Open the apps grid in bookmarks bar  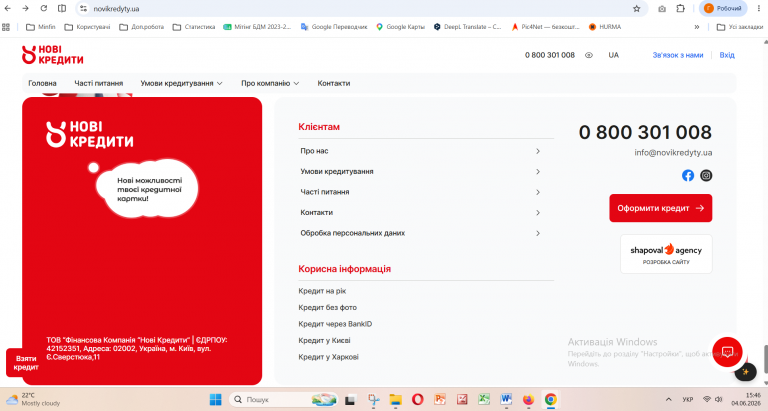click(6, 27)
